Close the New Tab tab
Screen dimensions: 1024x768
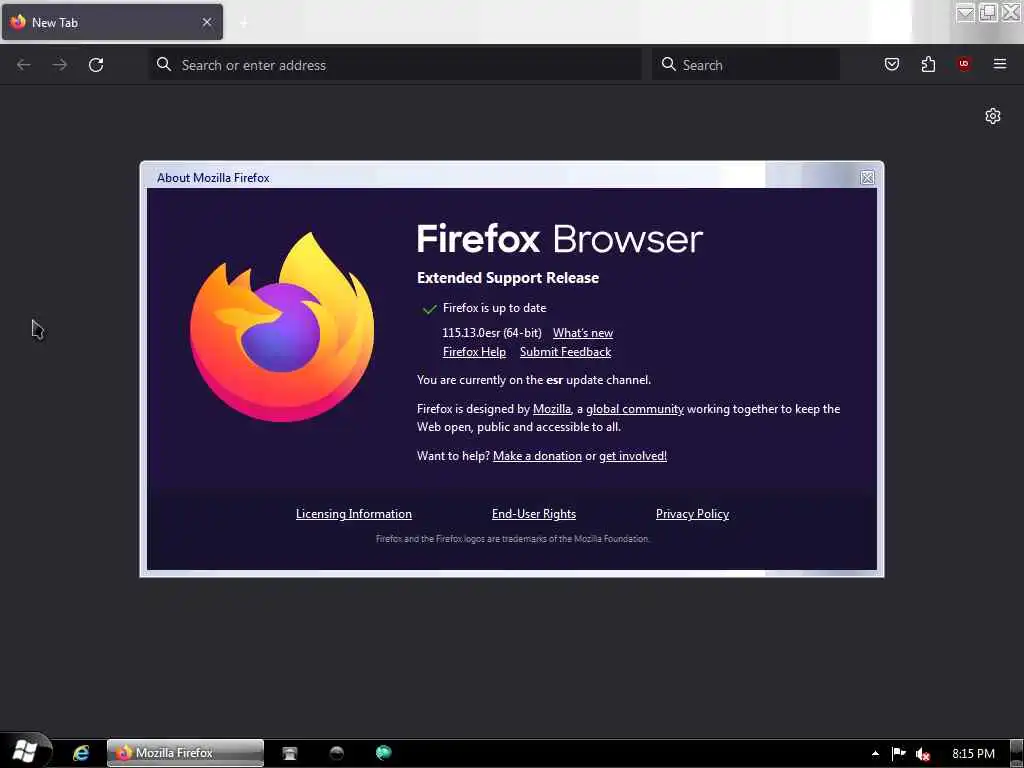tap(207, 22)
